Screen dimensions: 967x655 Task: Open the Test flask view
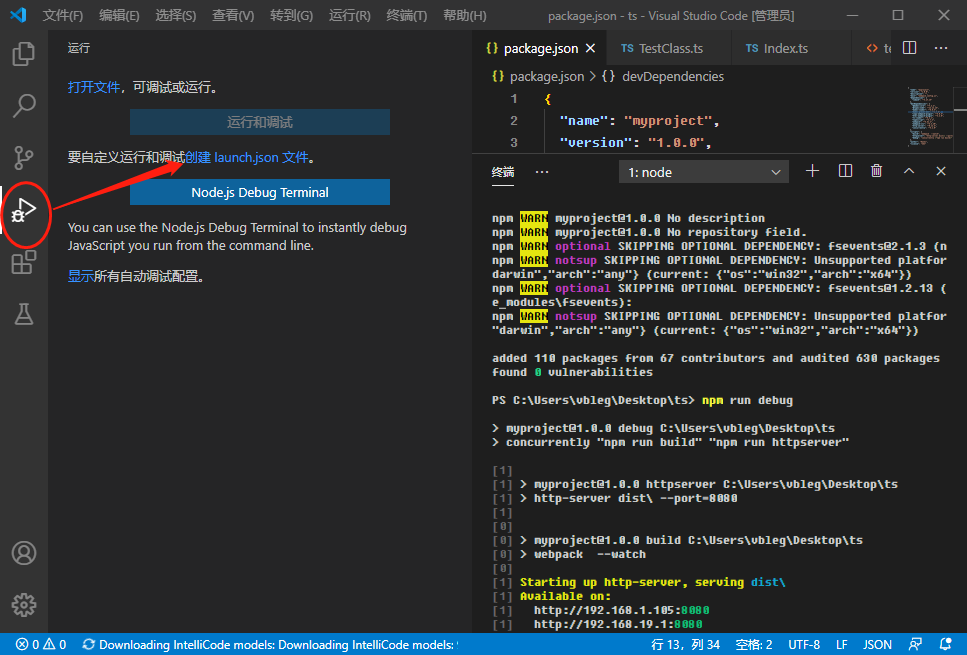pos(23,314)
